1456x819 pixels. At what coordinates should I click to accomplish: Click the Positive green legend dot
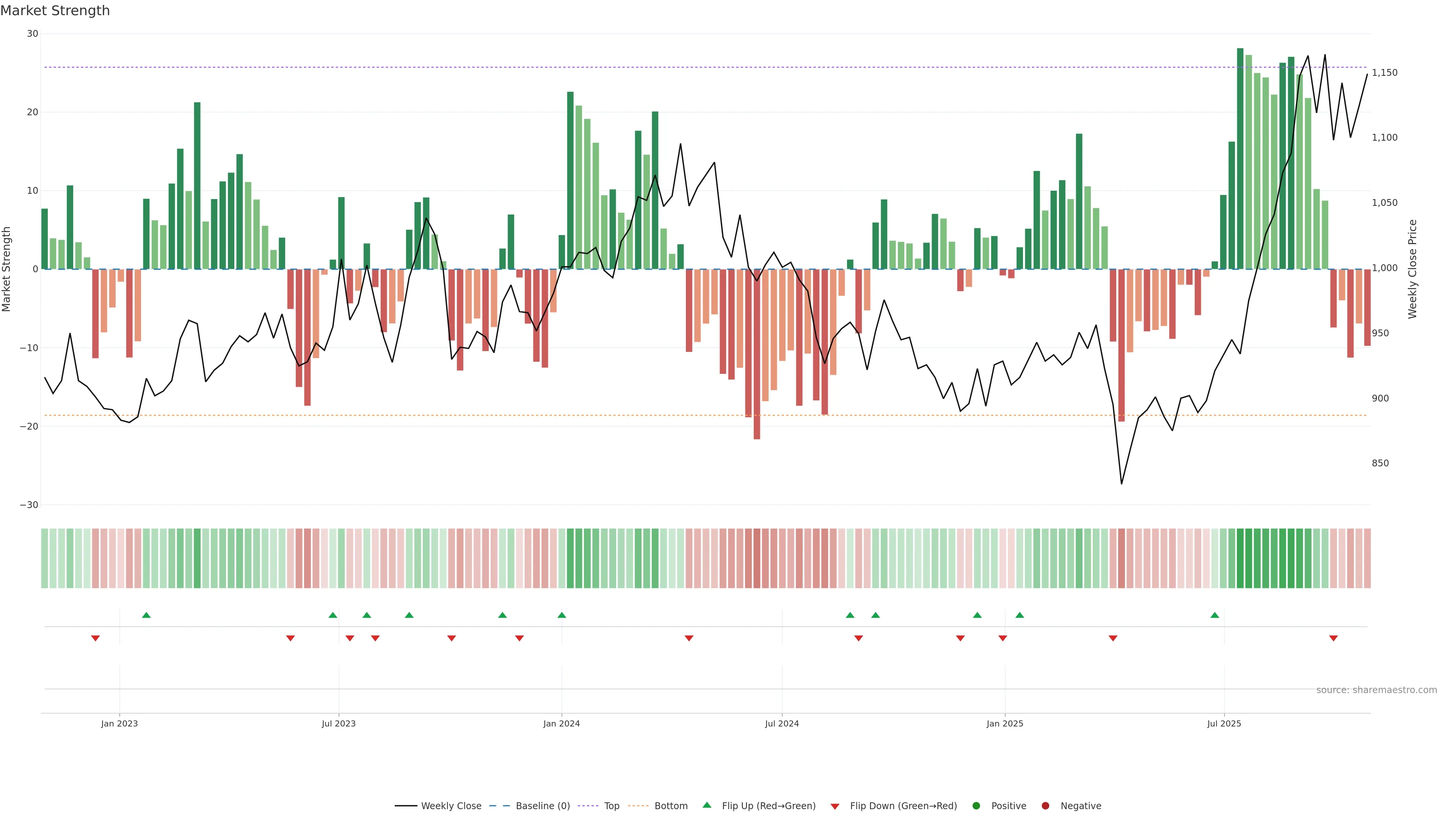coord(976,806)
